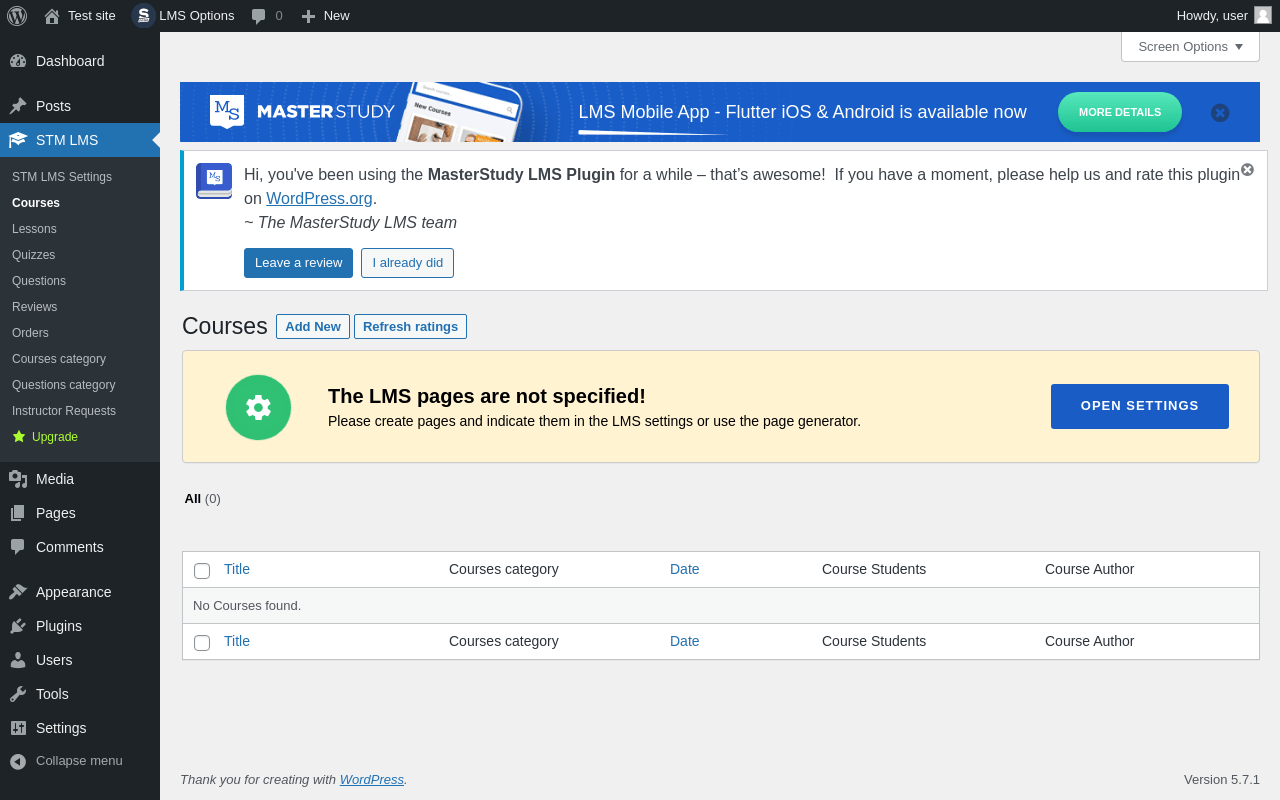
Task: Click the I already did button
Action: pyautogui.click(x=407, y=263)
